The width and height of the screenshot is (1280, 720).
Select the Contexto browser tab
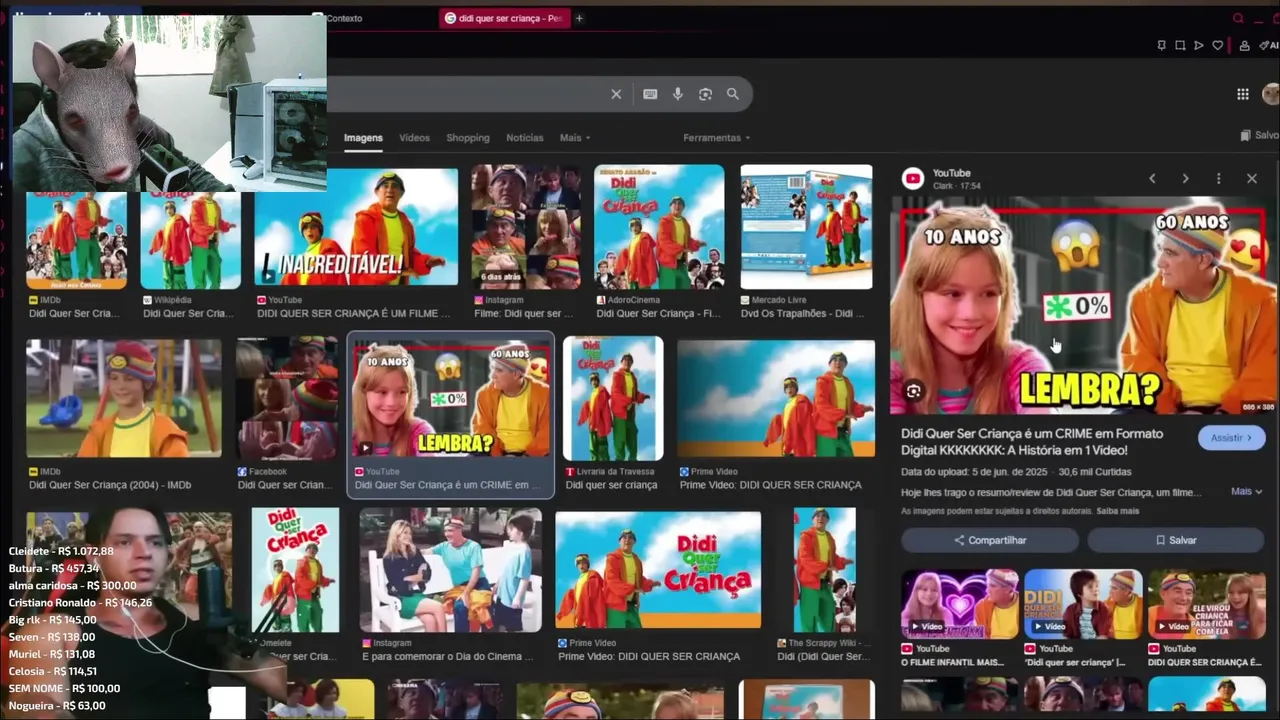340,18
